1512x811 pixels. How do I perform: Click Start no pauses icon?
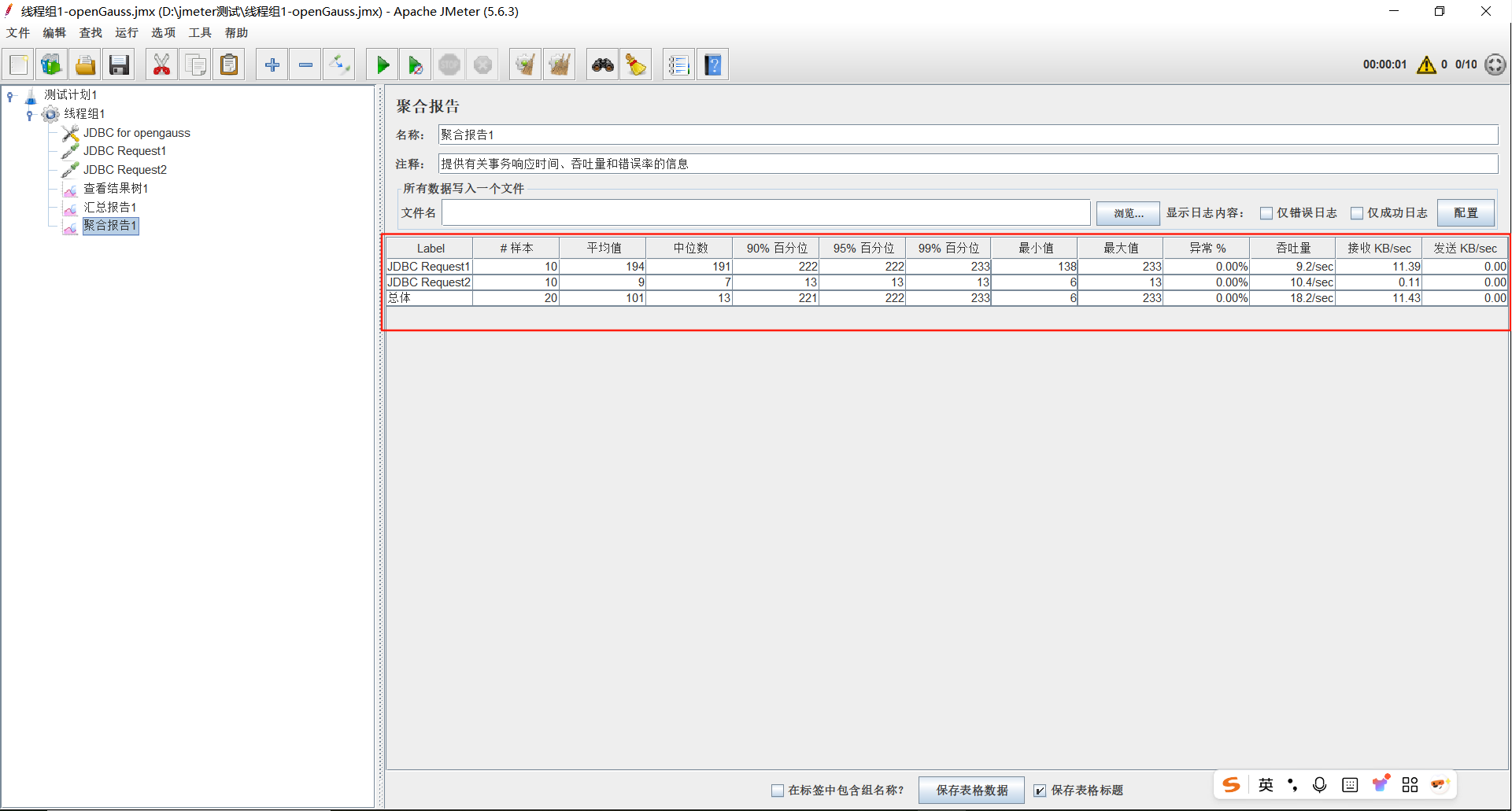point(416,65)
